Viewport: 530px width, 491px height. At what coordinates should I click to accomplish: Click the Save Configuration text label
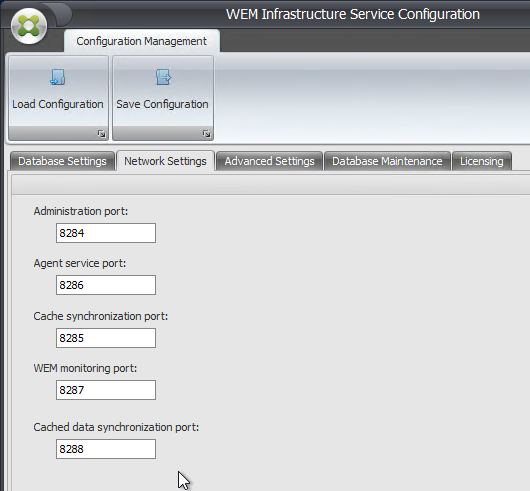(162, 104)
